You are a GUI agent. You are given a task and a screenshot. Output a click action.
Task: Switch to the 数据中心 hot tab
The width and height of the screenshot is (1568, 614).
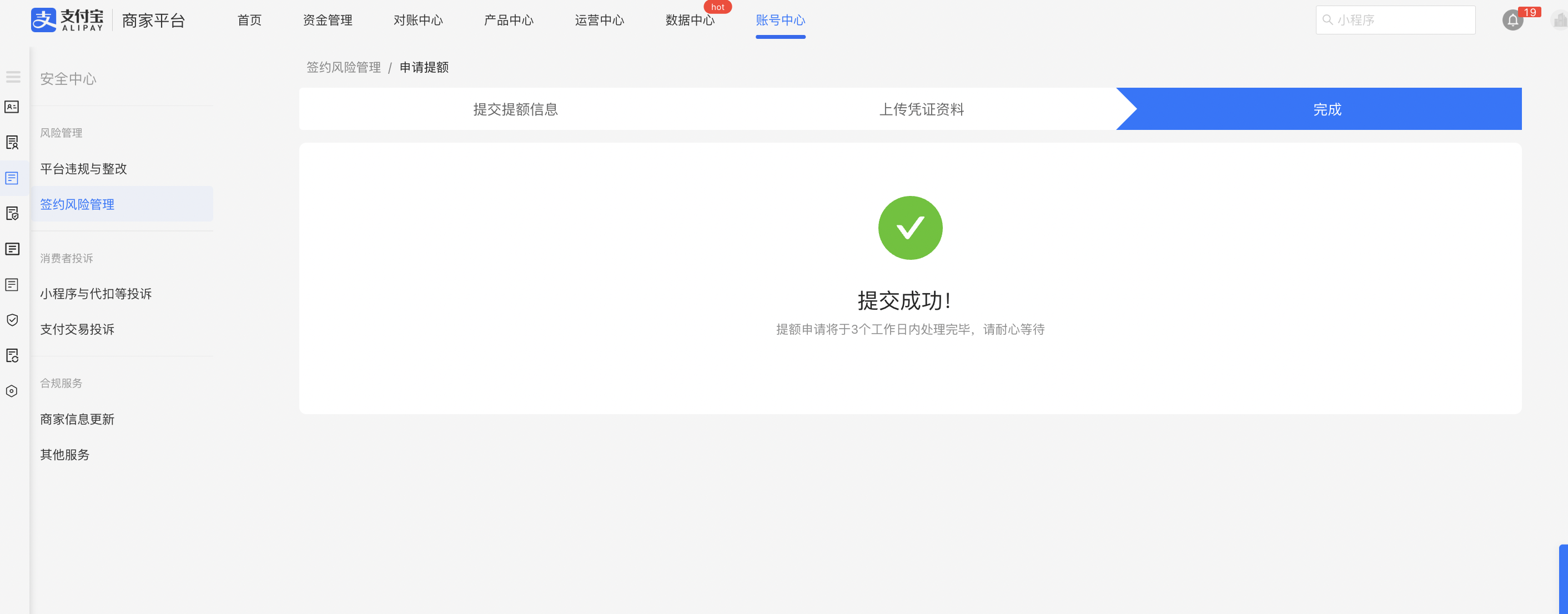tap(690, 20)
